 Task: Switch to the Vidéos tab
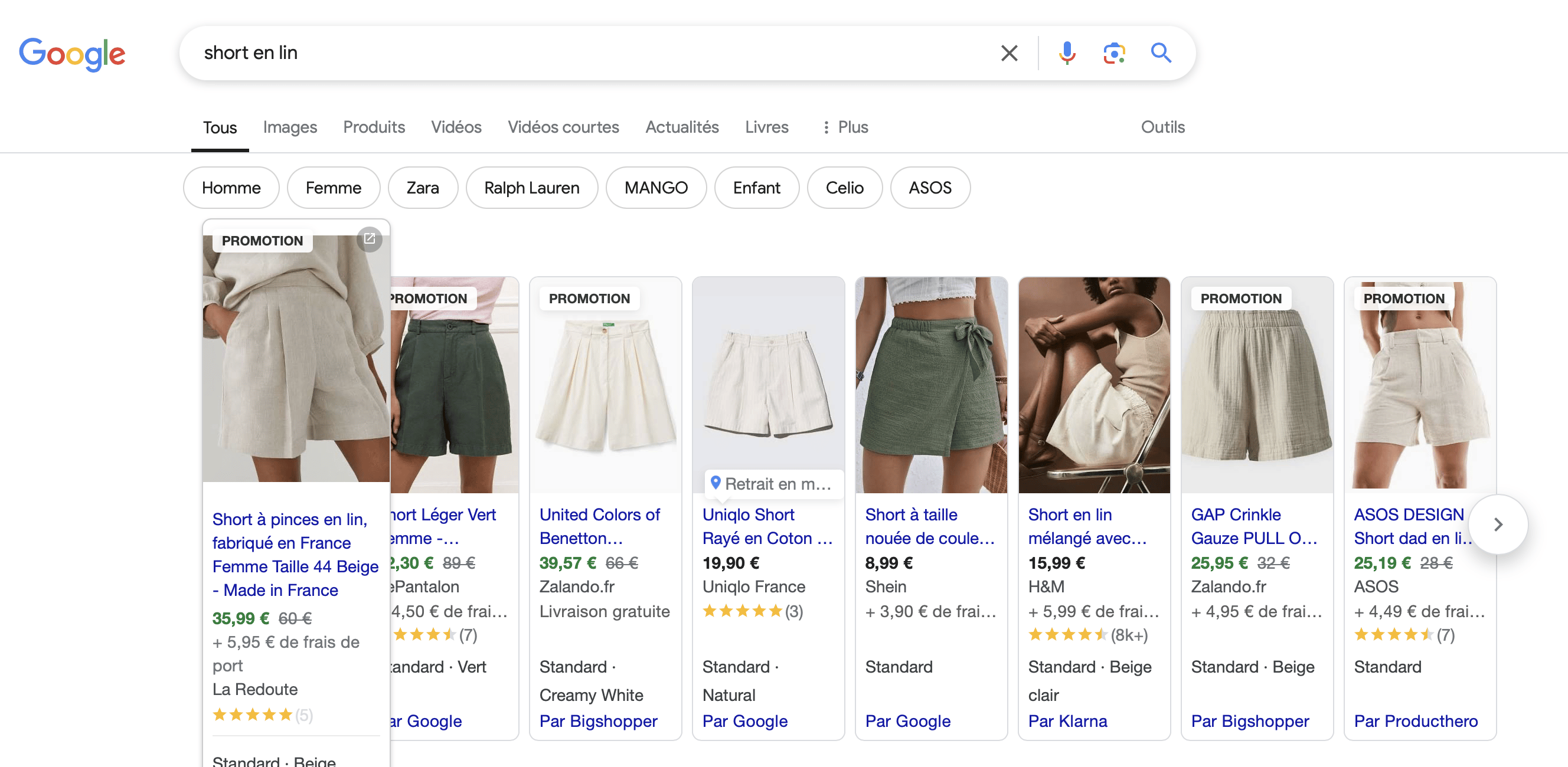[456, 127]
